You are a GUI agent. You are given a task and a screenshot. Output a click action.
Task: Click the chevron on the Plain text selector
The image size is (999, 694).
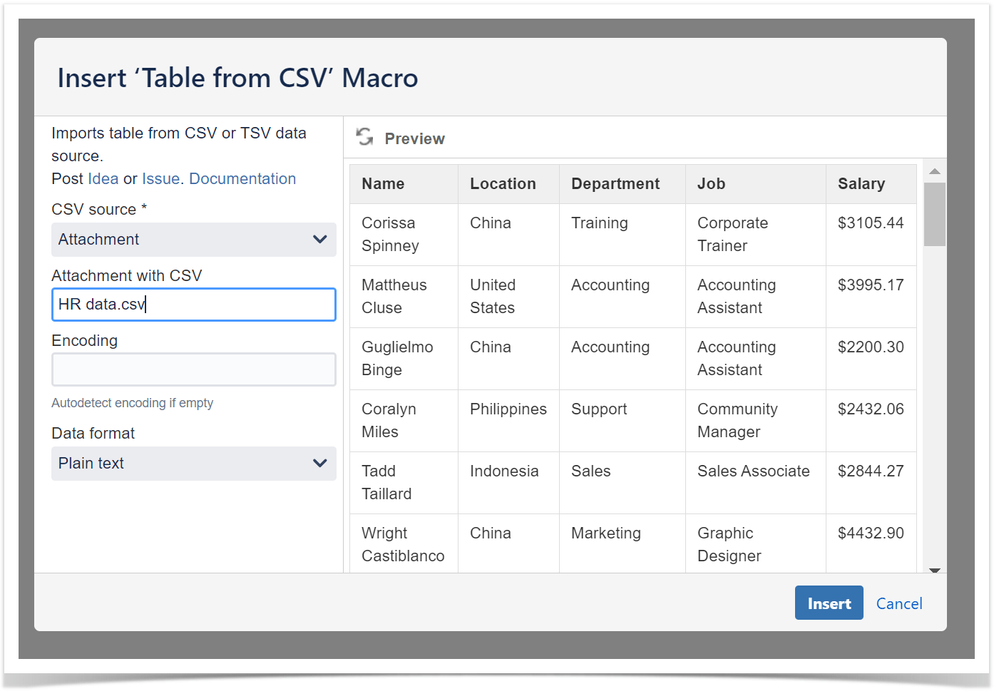(x=320, y=463)
